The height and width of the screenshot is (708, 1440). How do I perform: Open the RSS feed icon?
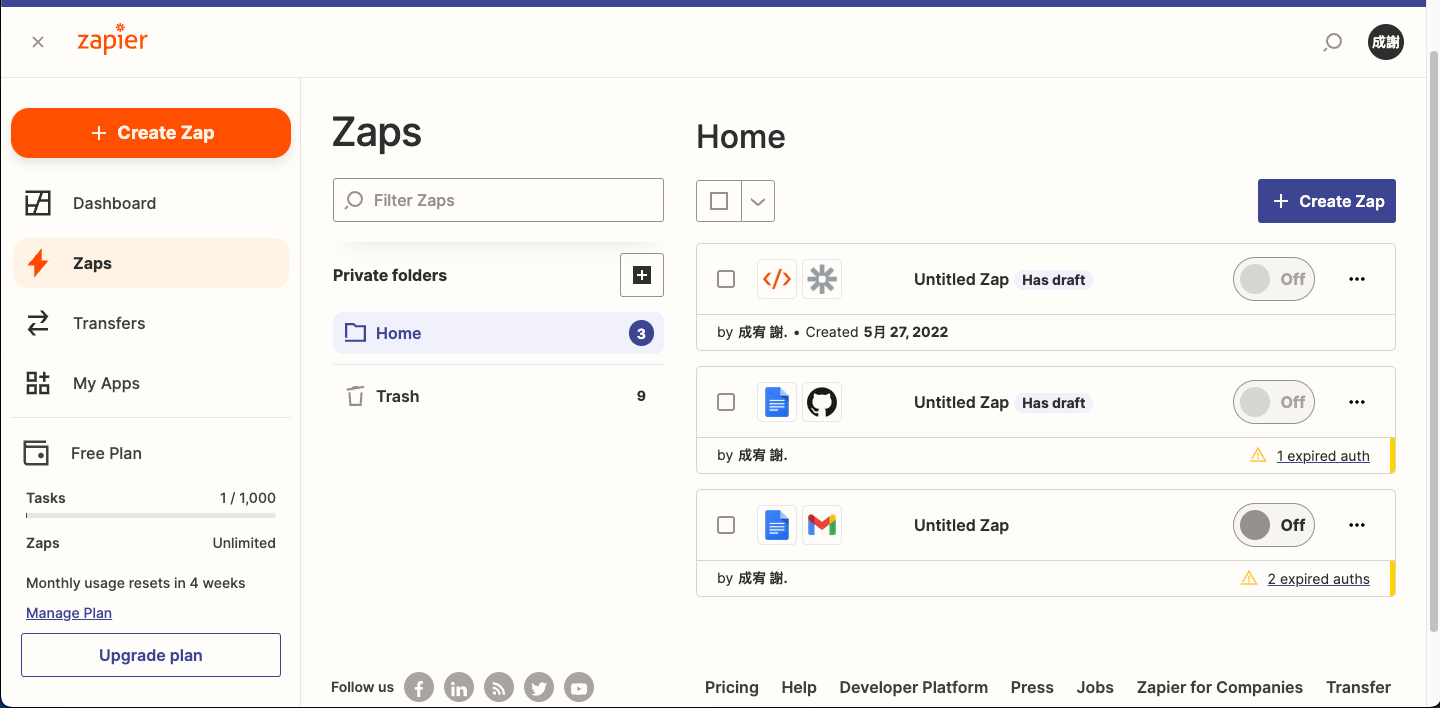tap(499, 687)
